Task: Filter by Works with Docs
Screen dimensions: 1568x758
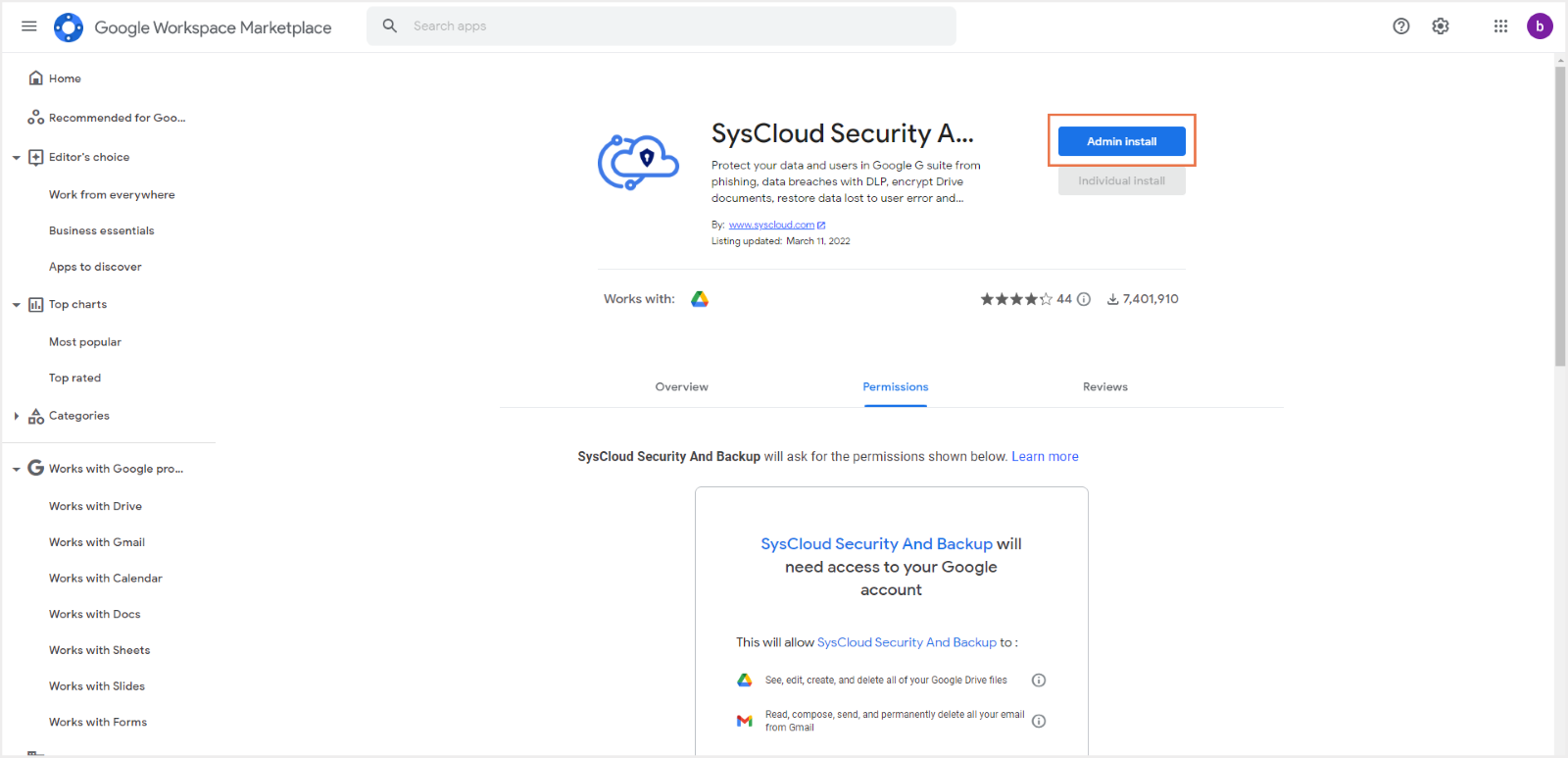Action: click(95, 615)
